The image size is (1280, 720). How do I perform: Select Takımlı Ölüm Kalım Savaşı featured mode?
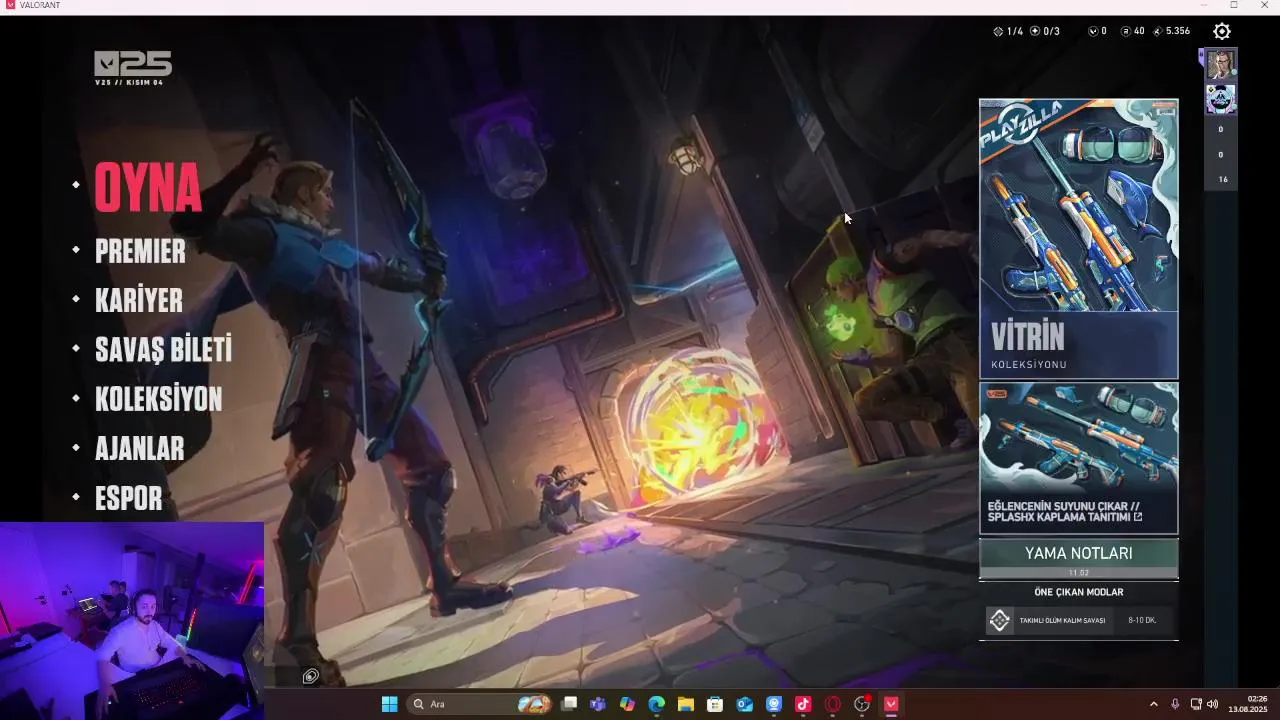coord(1078,620)
